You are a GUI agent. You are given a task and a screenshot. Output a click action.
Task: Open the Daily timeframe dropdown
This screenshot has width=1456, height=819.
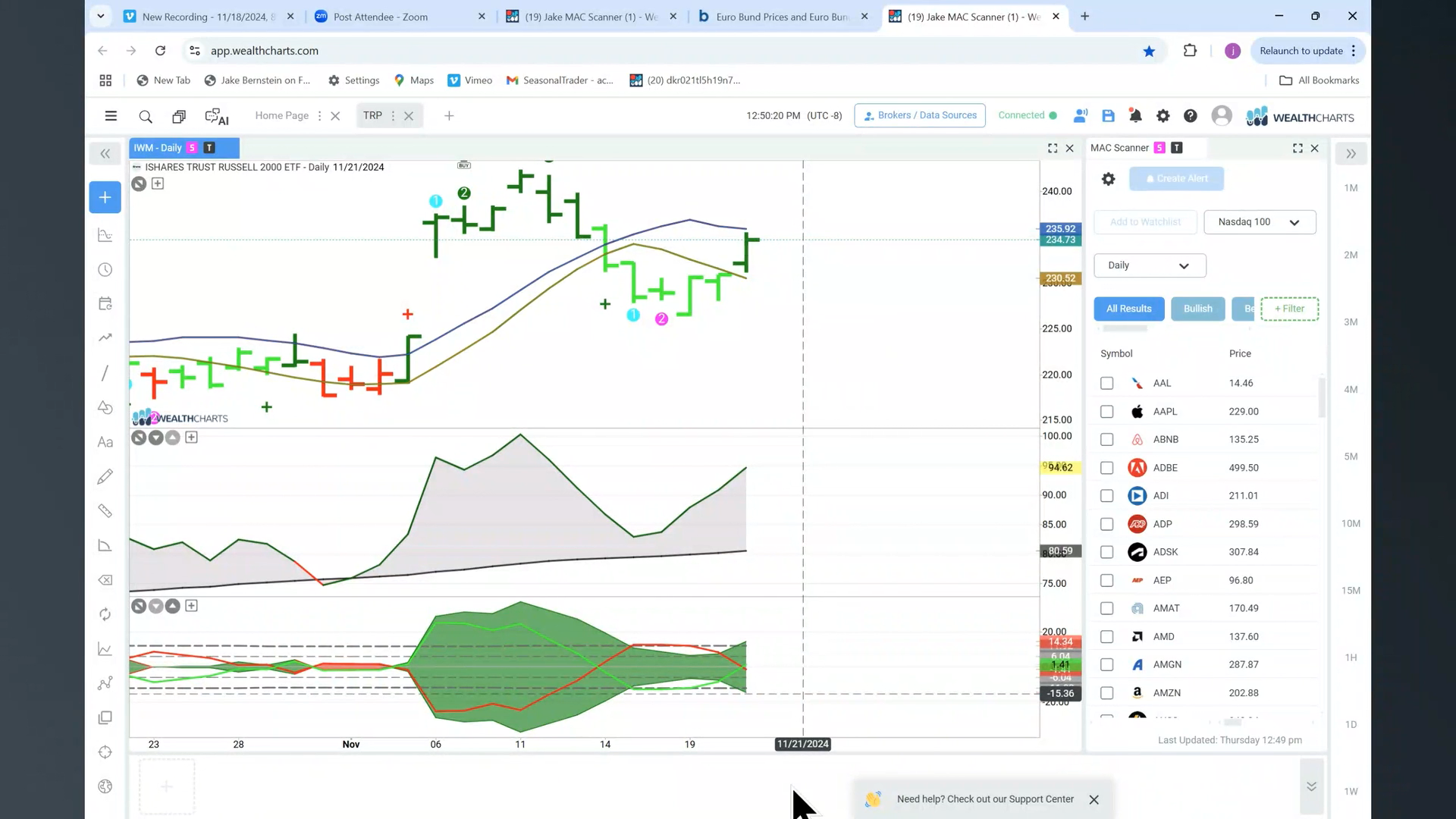pos(1150,265)
